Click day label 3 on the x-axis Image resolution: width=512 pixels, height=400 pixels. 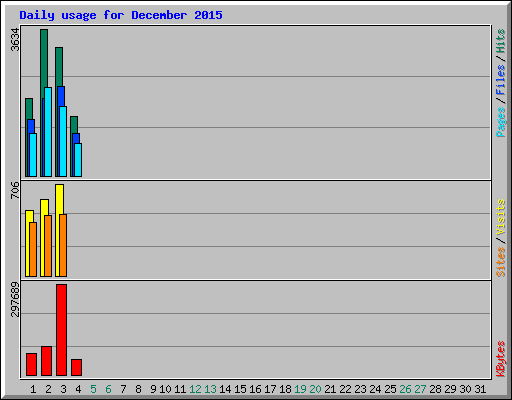click(x=63, y=389)
